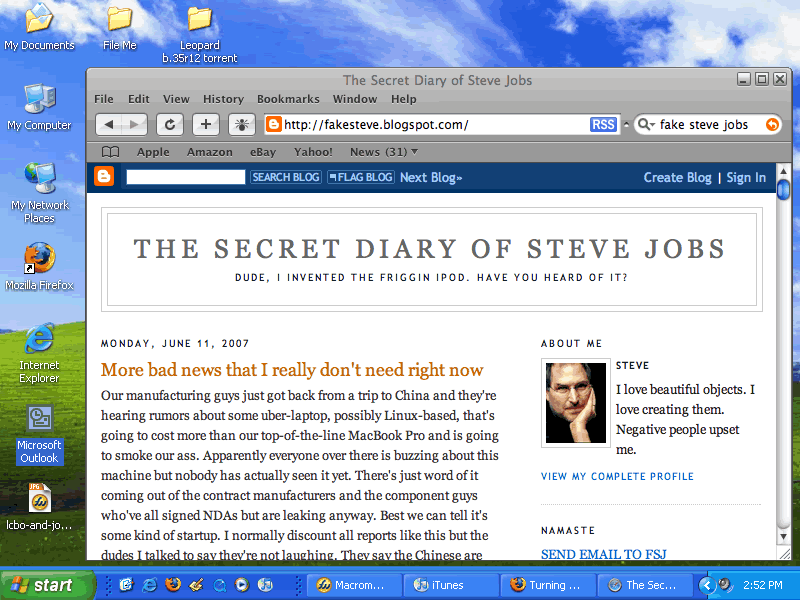Click the orange SnapBack arrow in search field
Viewport: 800px width, 600px height.
772,124
